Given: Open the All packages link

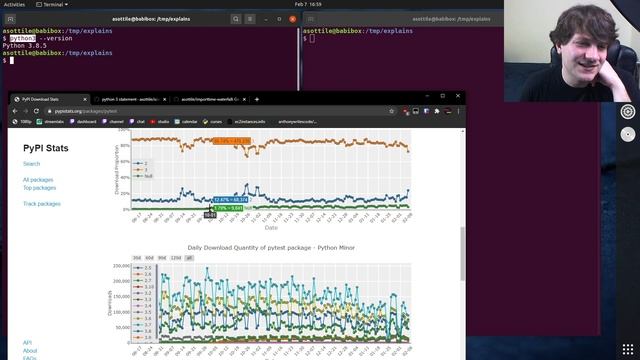Looking at the screenshot, I should (x=38, y=180).
